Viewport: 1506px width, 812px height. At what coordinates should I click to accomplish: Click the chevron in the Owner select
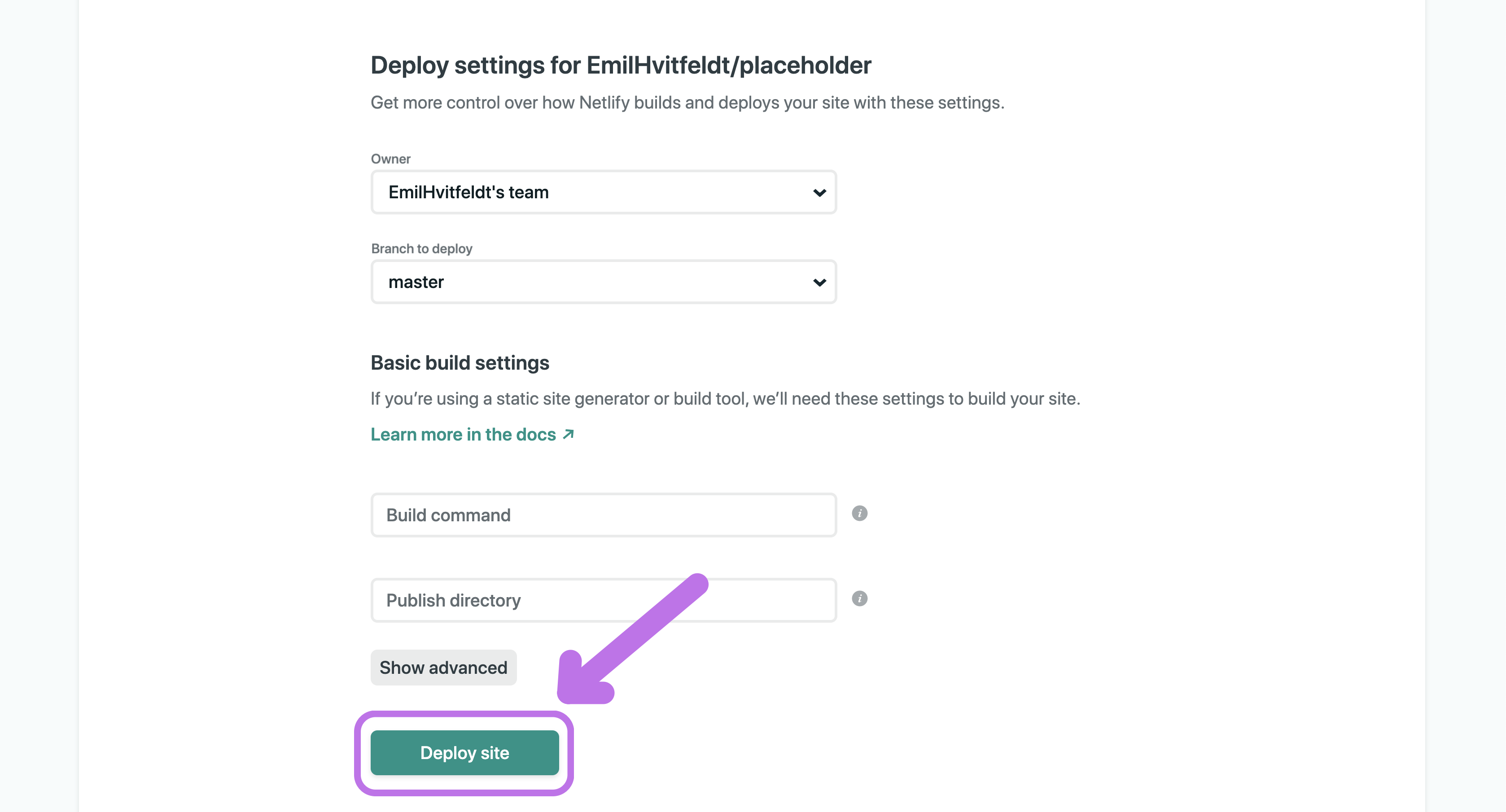tap(819, 193)
